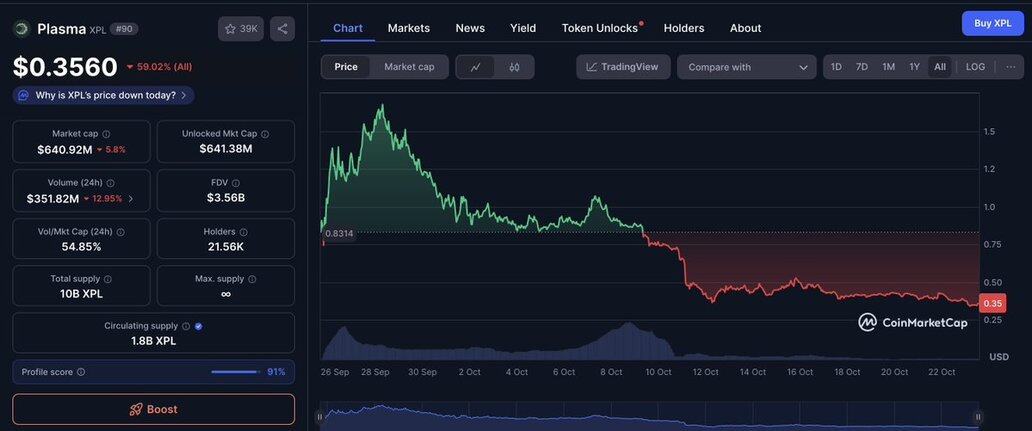Click the Market cap info icon
This screenshot has height=431, width=1032.
coord(107,134)
